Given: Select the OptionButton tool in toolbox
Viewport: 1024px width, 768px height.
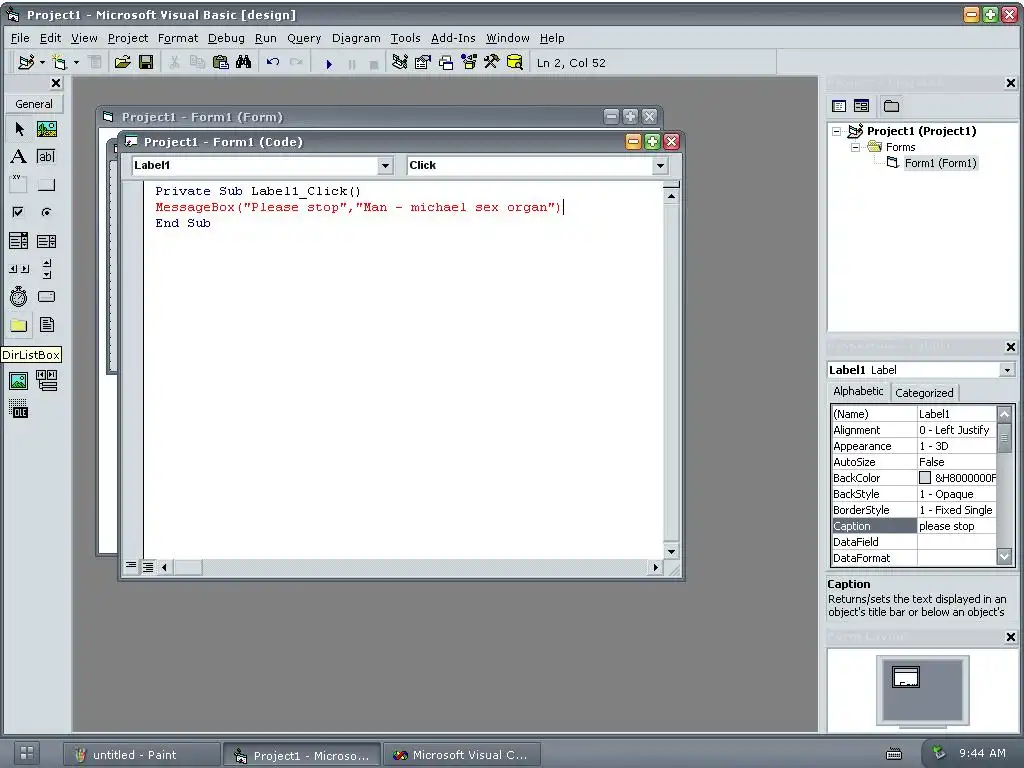Looking at the screenshot, I should coord(46,212).
